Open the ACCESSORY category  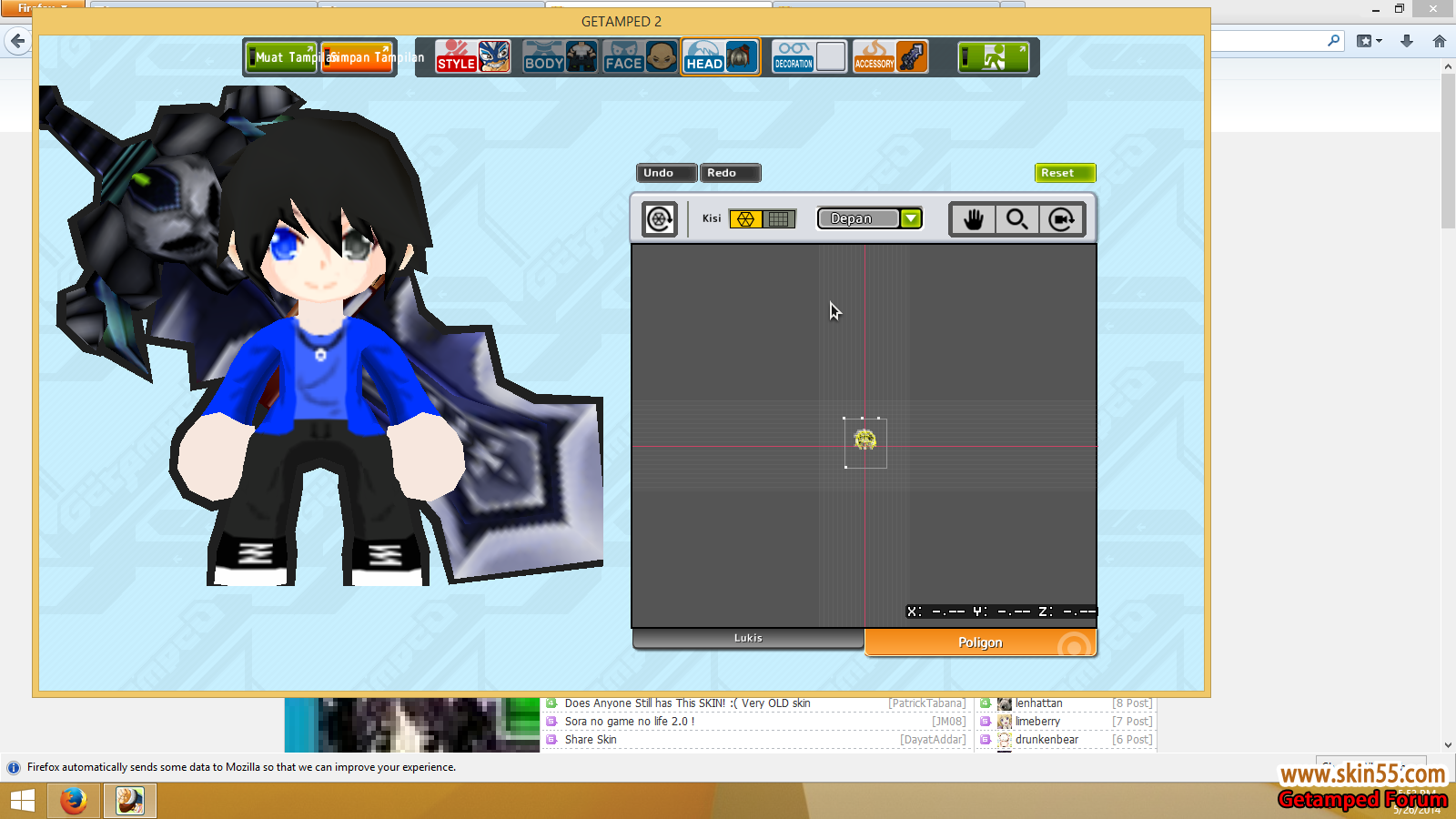[x=875, y=56]
